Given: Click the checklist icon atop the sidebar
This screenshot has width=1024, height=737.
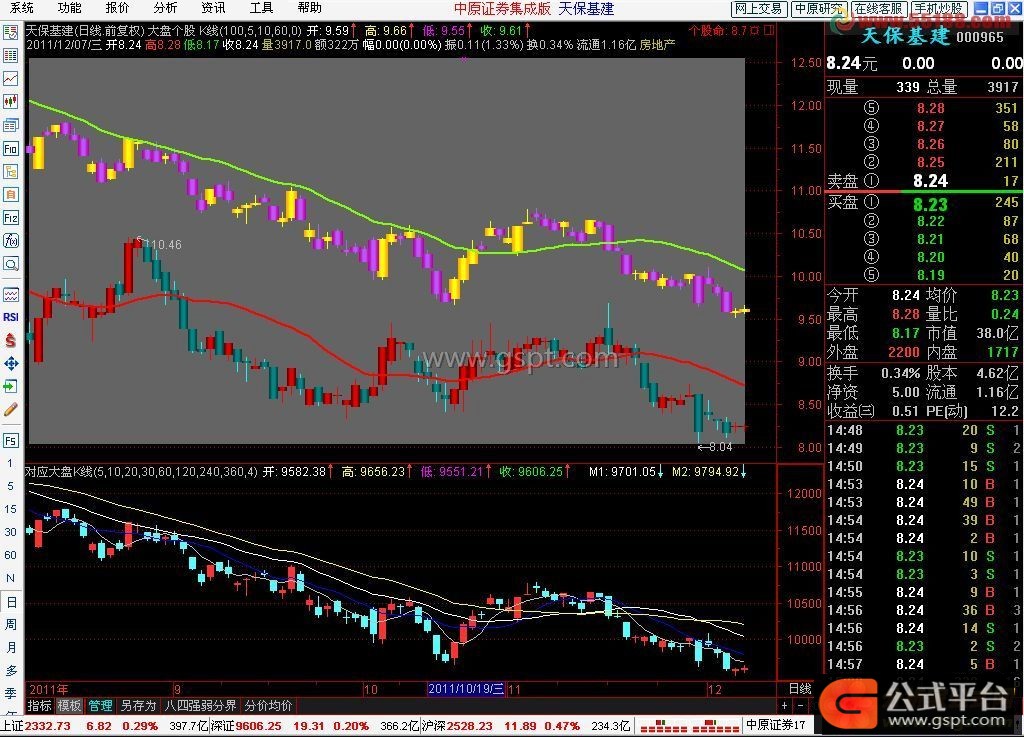Looking at the screenshot, I should tap(10, 33).
